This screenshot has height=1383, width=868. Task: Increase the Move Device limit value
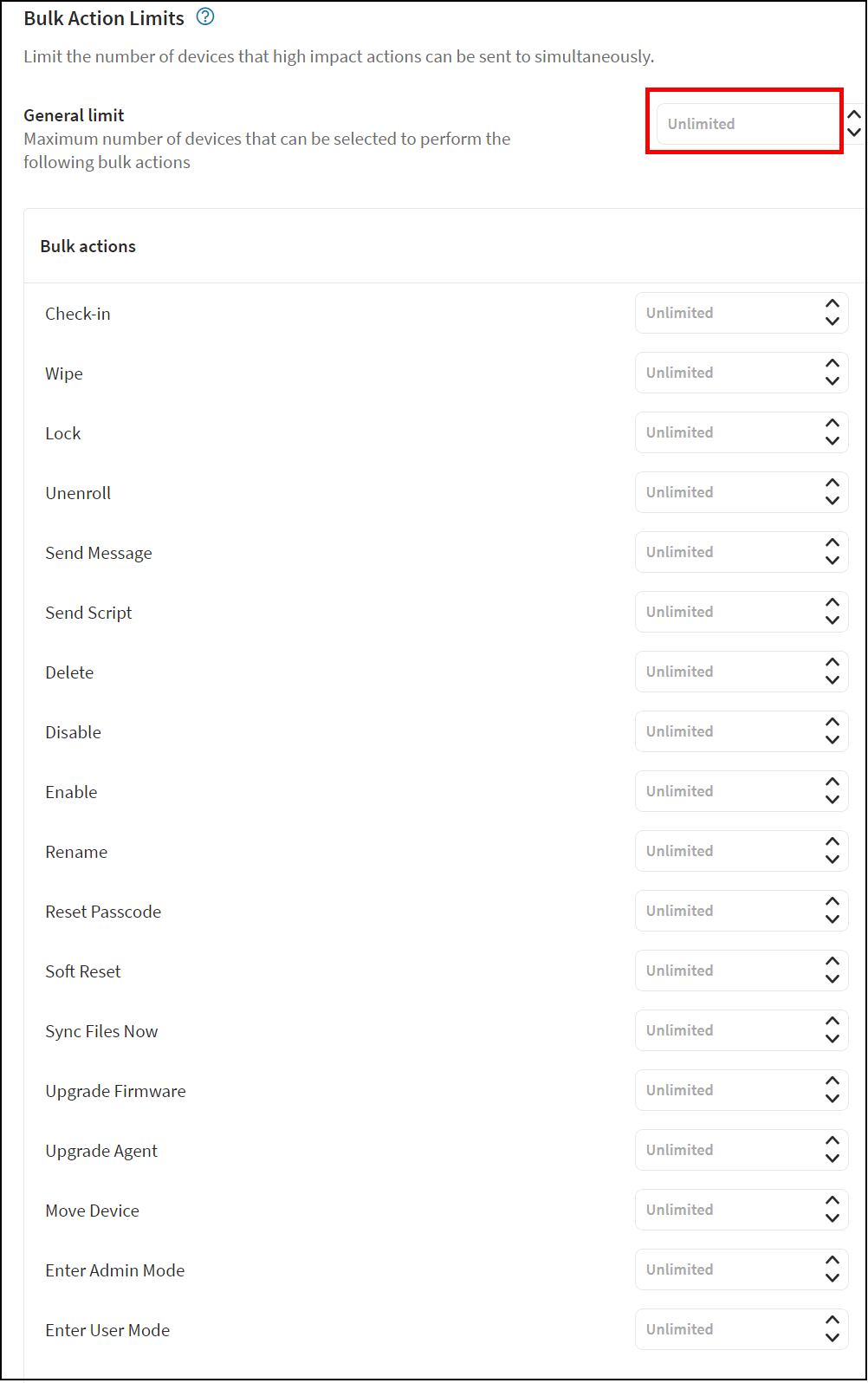point(832,1201)
